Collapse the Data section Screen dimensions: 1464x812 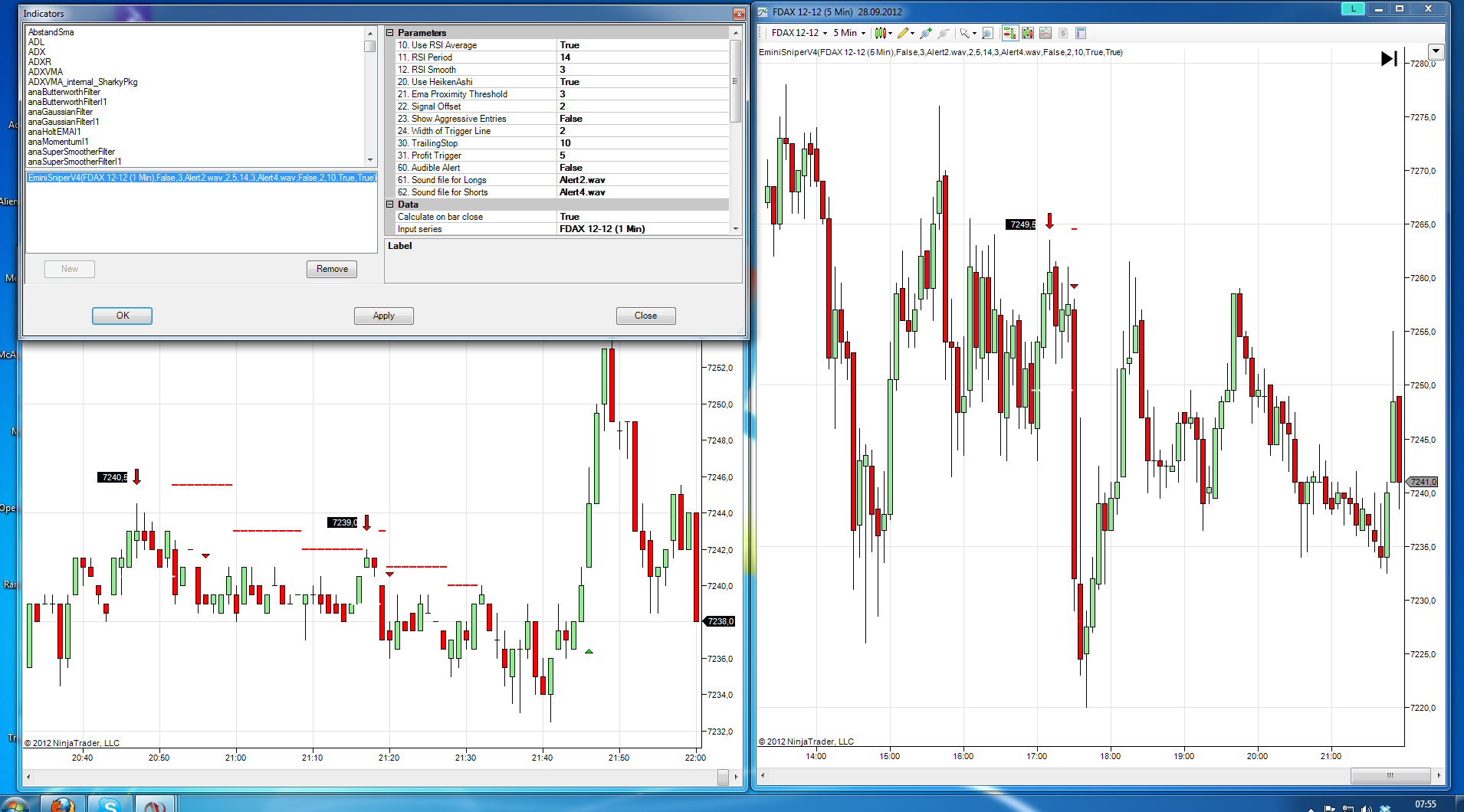(x=390, y=205)
